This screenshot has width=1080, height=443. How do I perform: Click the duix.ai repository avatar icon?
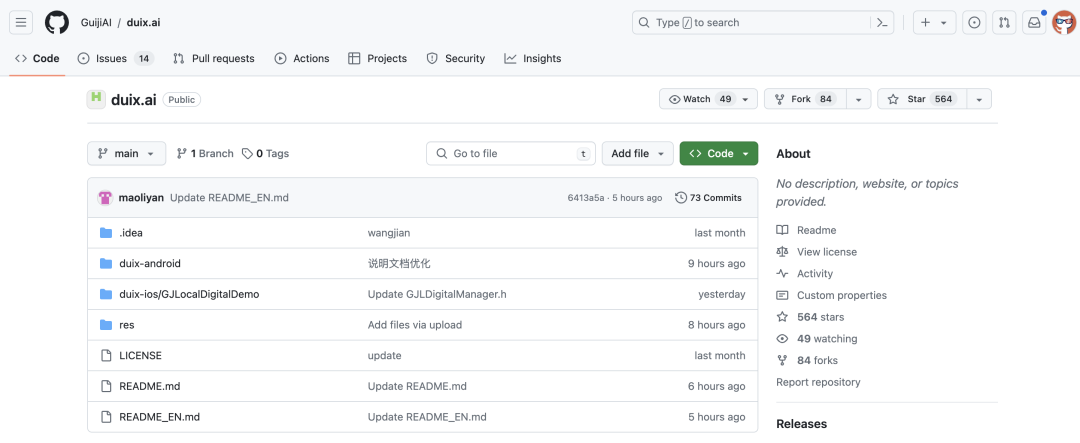pos(96,99)
